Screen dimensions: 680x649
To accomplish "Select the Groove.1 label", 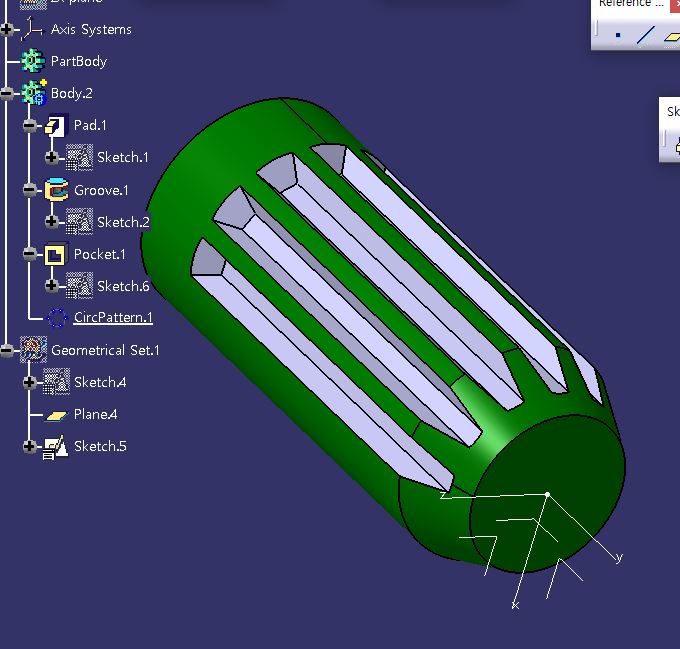I will click(101, 190).
